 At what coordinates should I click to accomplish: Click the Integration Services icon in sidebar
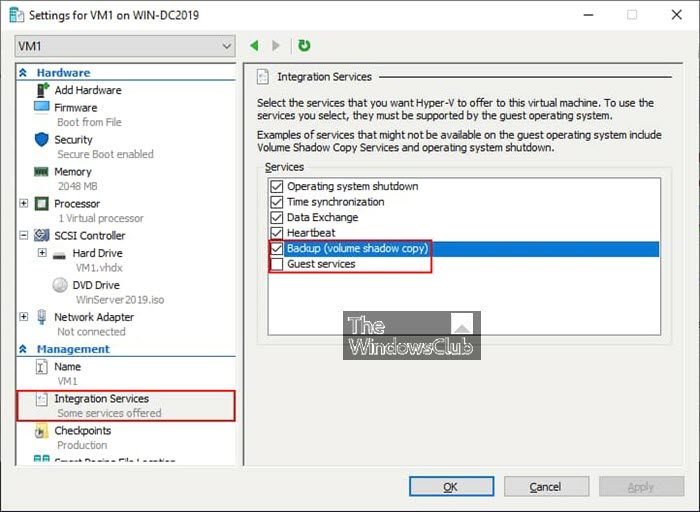42,399
